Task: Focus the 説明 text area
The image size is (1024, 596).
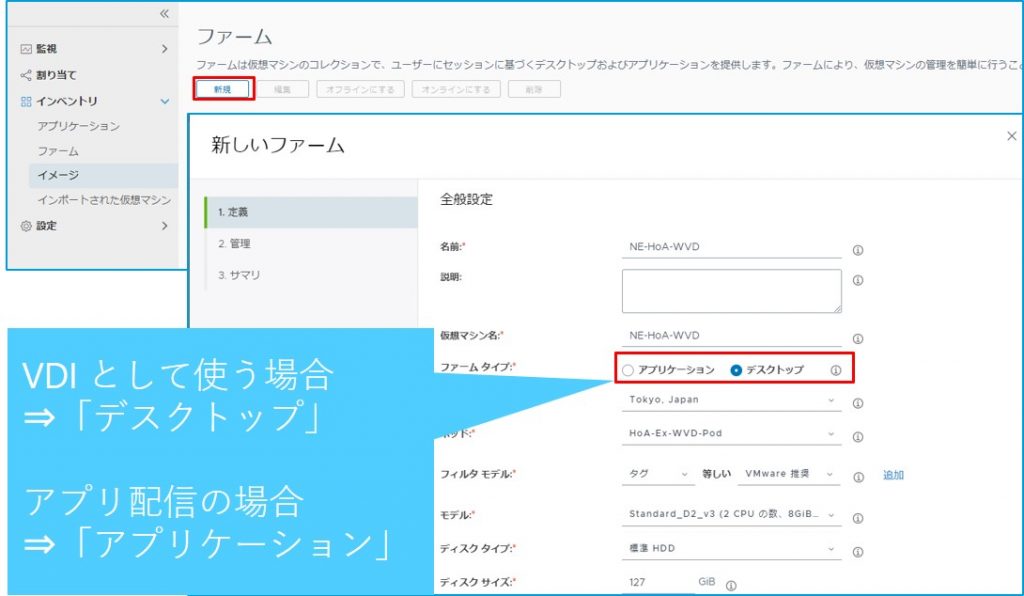Action: [x=731, y=291]
